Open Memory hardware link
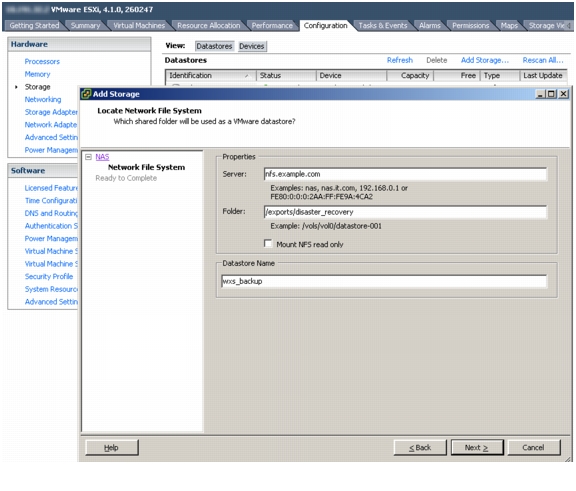 [37, 74]
